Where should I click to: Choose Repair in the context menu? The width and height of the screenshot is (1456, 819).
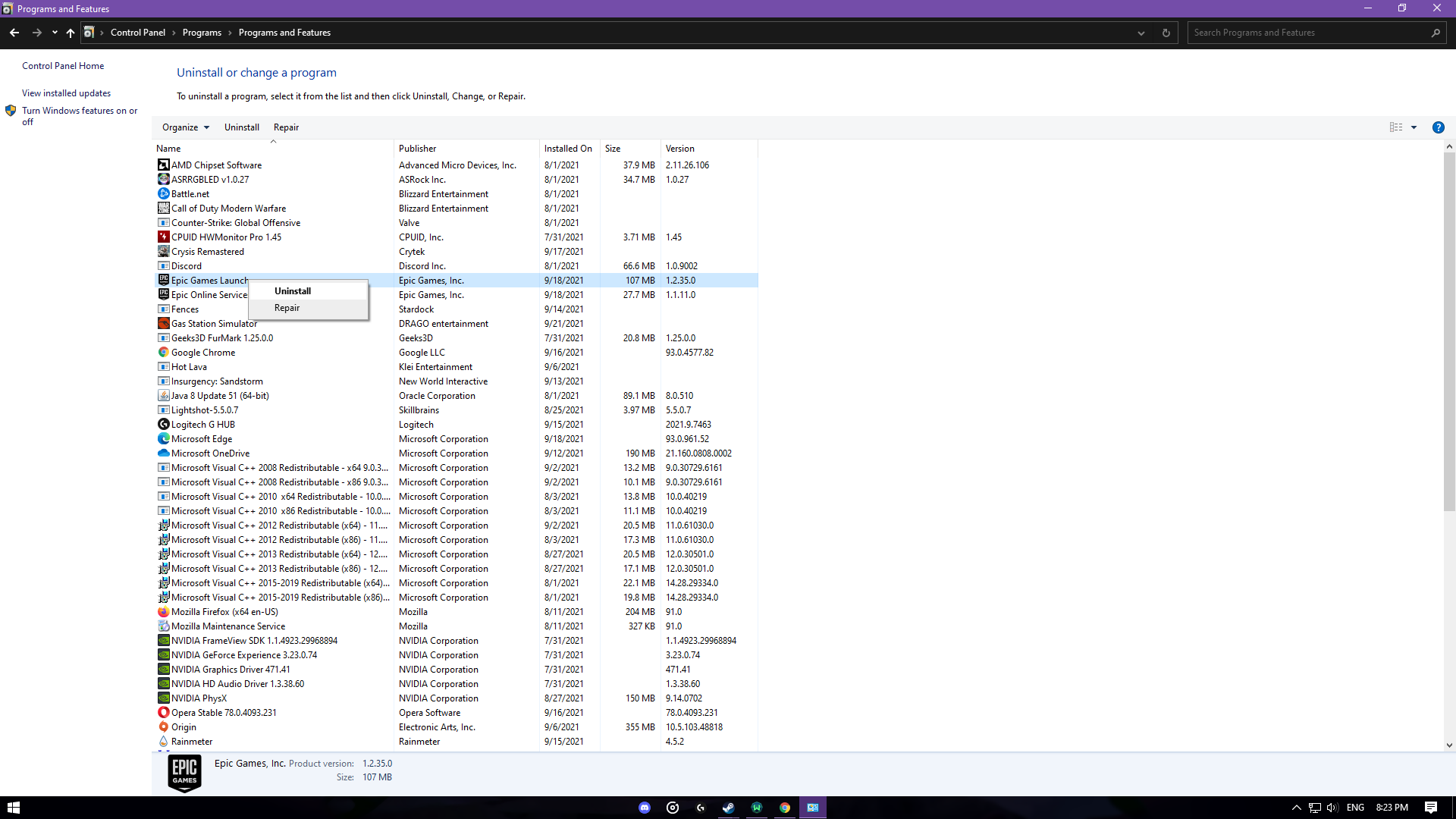pyautogui.click(x=287, y=308)
